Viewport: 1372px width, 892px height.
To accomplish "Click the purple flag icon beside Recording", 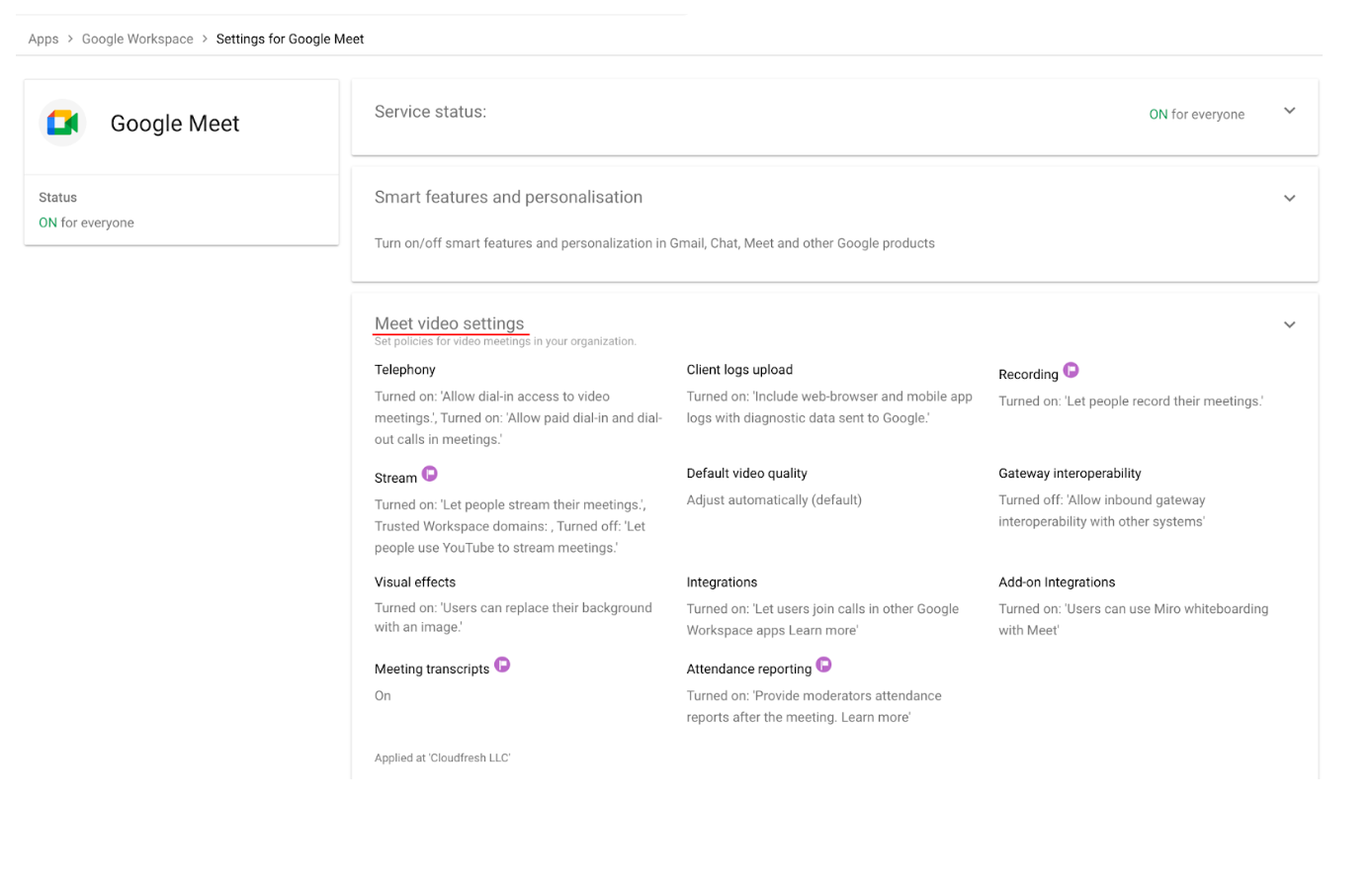I will (1071, 371).
